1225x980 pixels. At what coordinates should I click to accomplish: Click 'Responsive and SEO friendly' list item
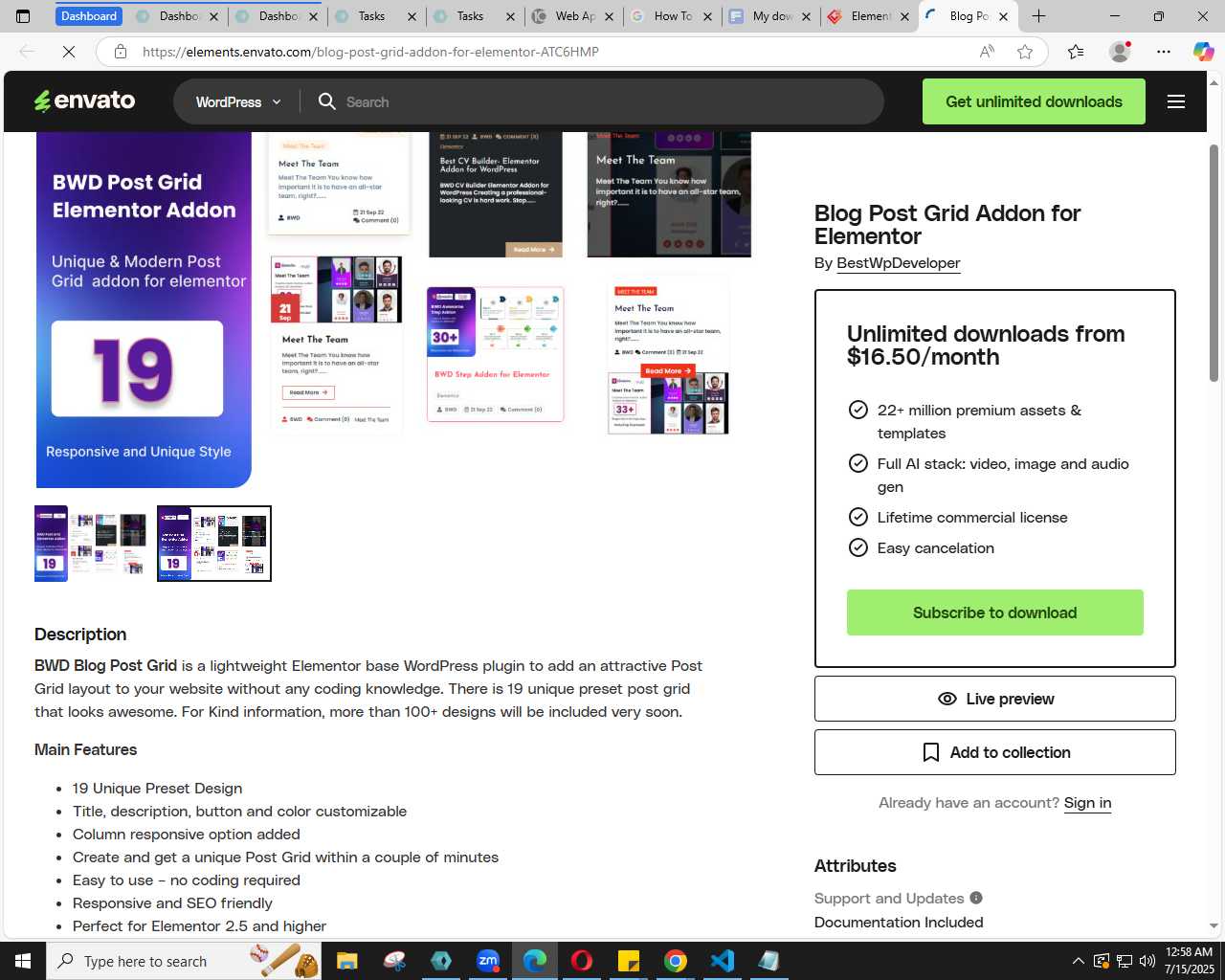(x=172, y=903)
